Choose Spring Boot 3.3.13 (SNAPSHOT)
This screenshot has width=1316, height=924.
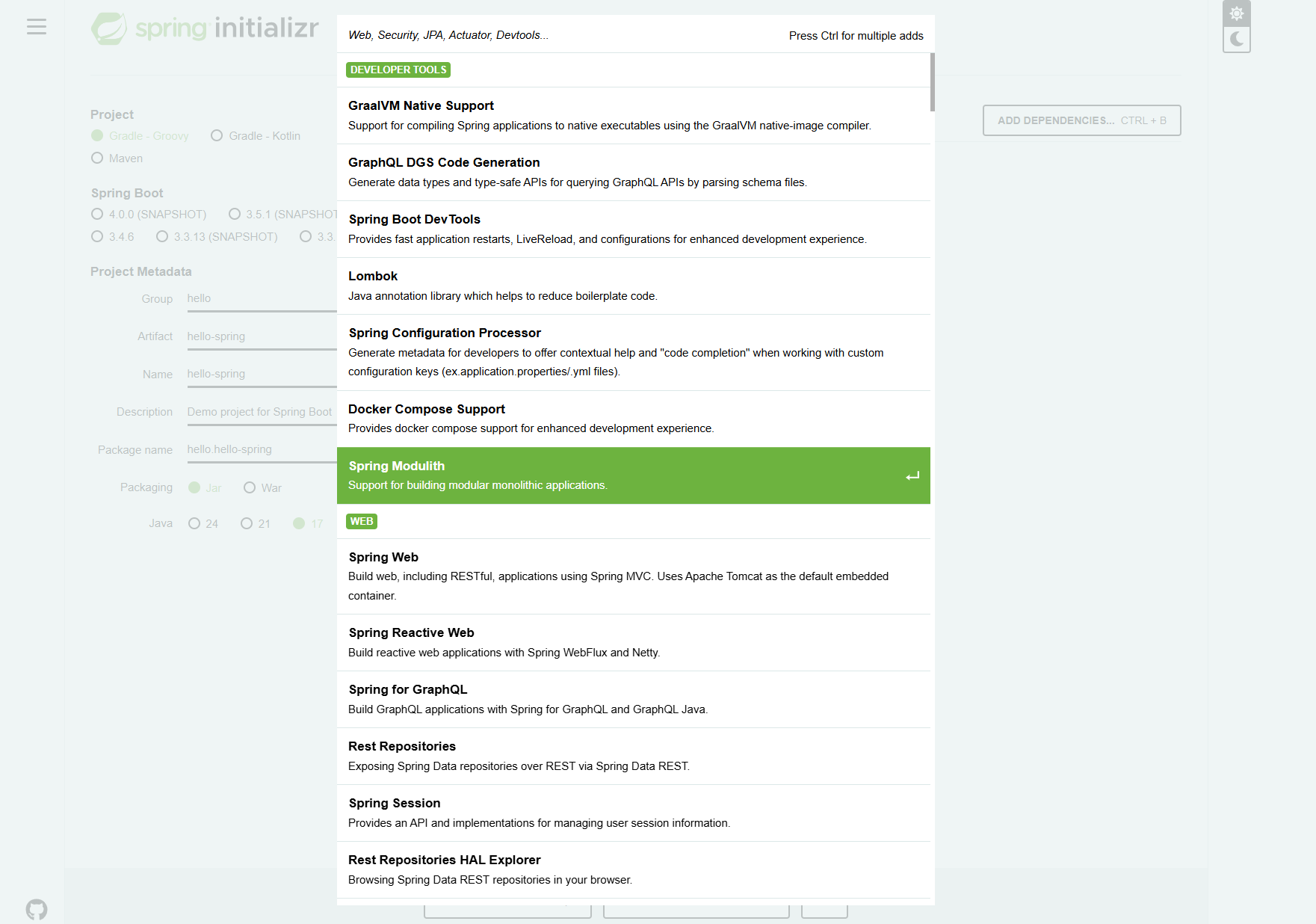pos(217,236)
